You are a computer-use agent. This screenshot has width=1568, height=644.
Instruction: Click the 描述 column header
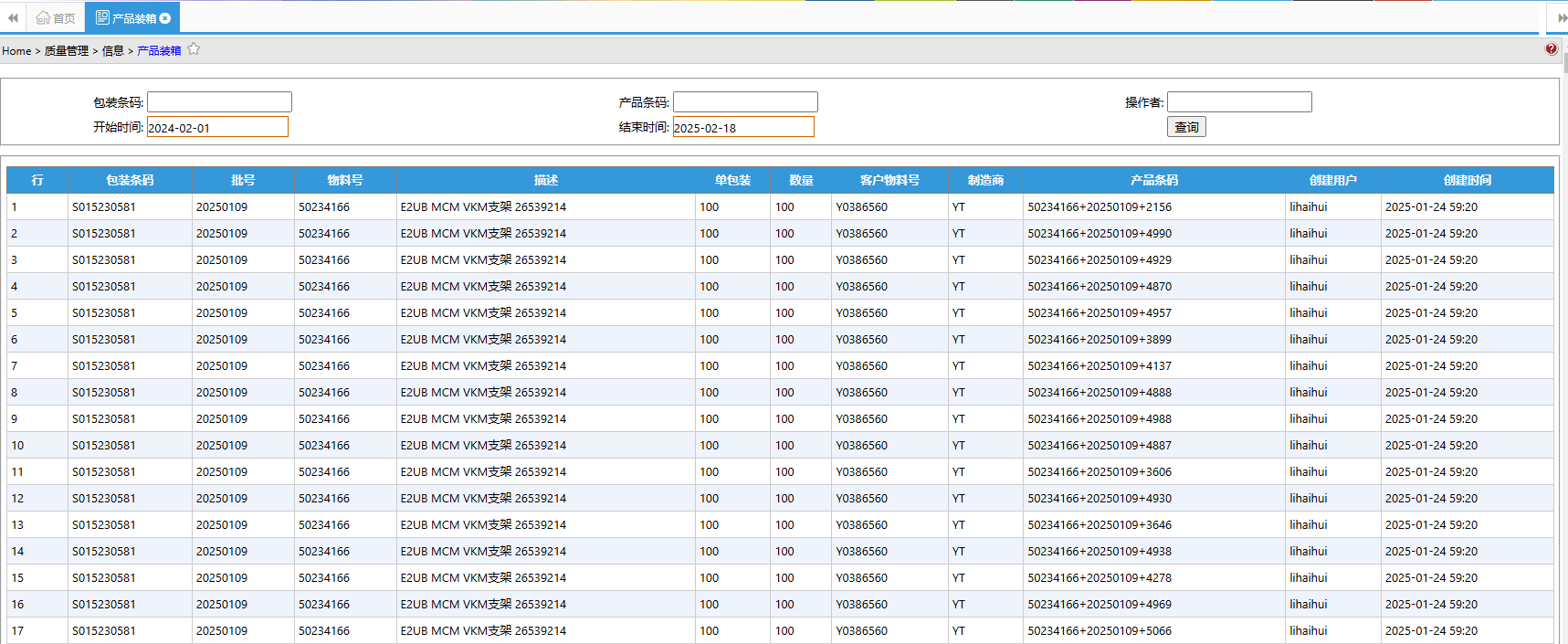click(x=546, y=180)
